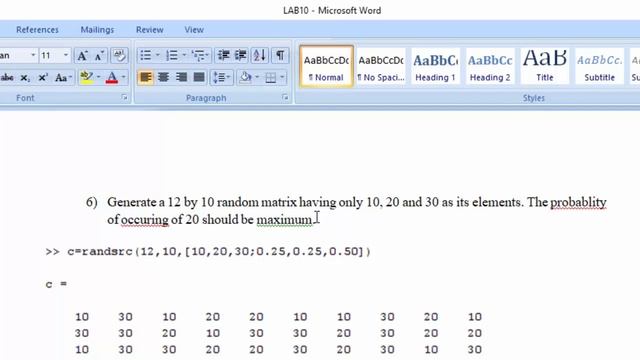
Task: Sort text with the A-Z icon
Action: tap(260, 56)
